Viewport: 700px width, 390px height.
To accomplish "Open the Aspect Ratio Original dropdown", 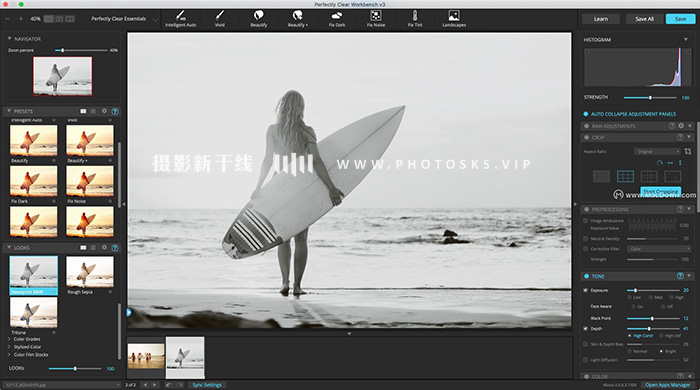I will (x=657, y=152).
